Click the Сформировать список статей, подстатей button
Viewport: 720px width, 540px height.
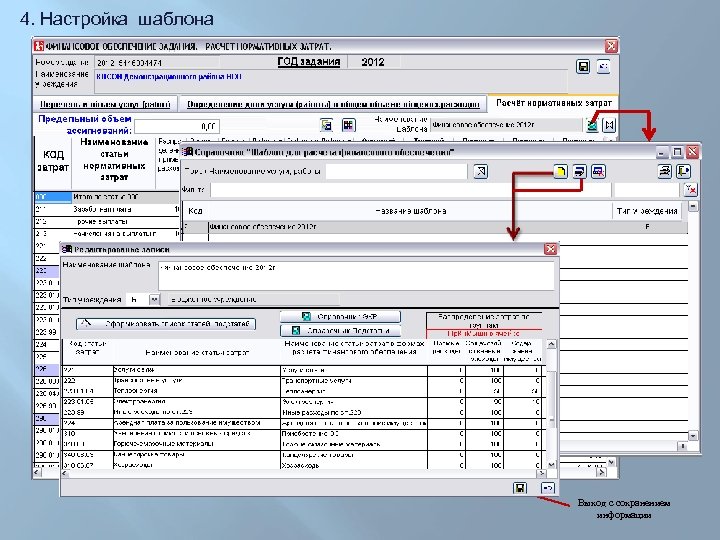pos(166,324)
